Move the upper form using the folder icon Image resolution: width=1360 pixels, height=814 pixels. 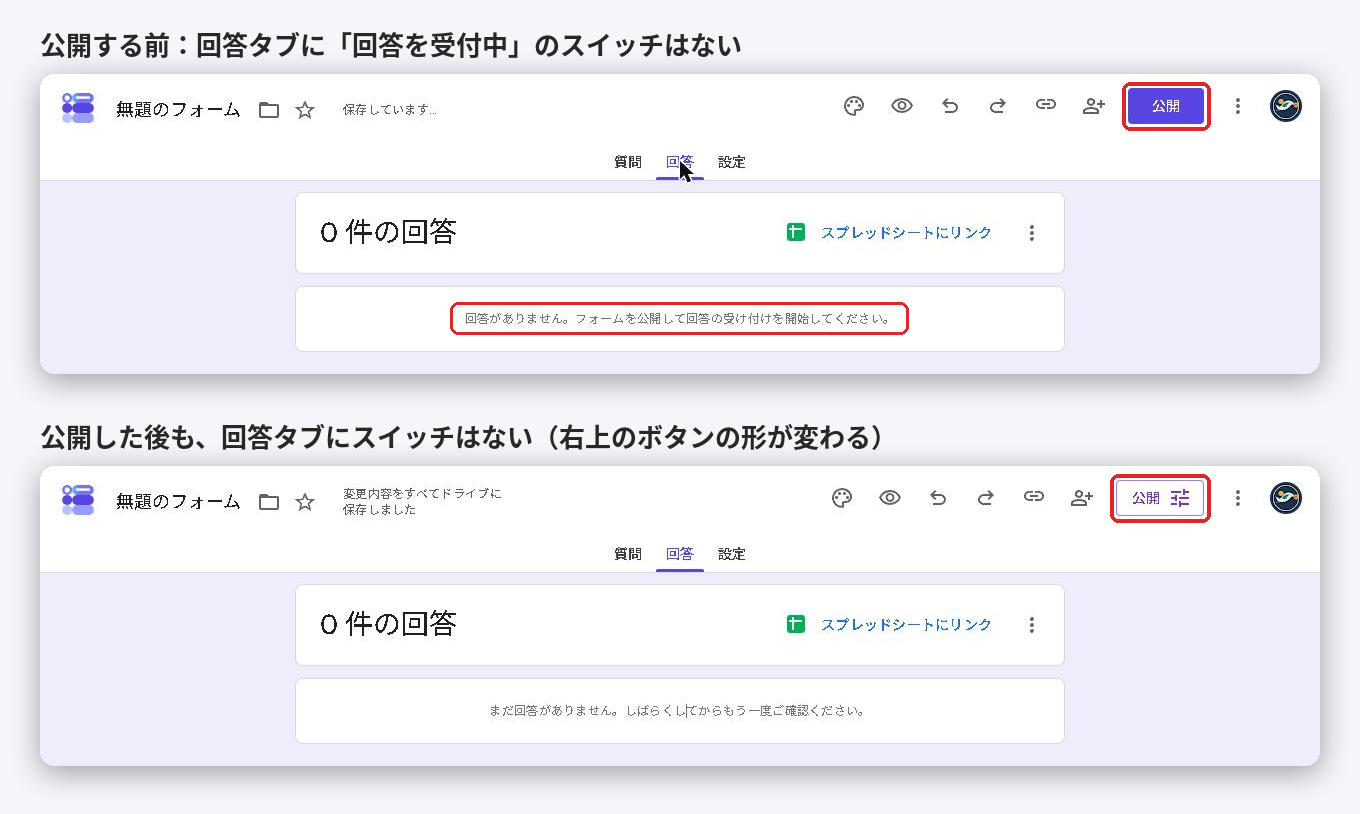(269, 110)
